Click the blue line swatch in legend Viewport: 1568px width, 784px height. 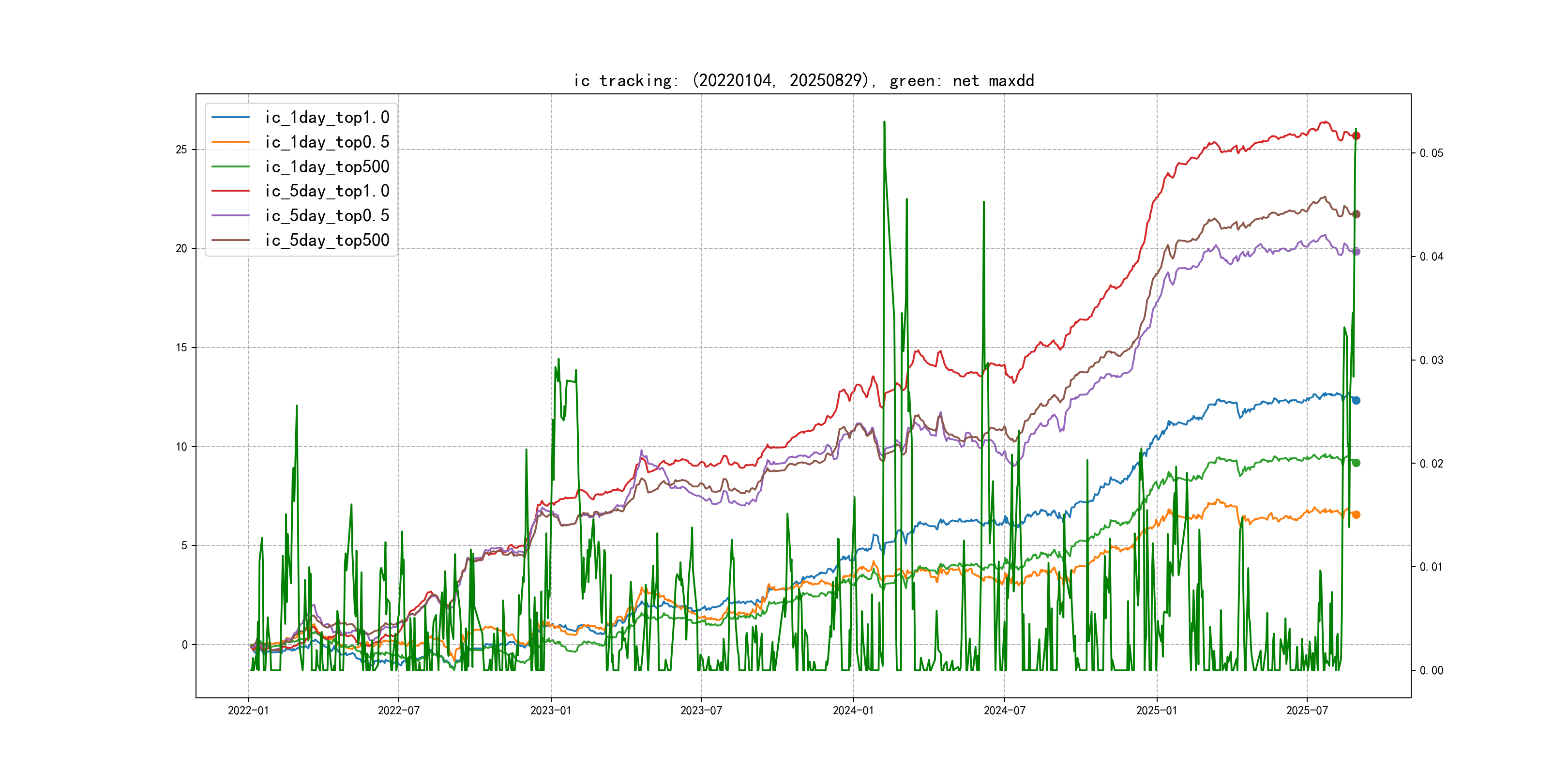[x=231, y=118]
